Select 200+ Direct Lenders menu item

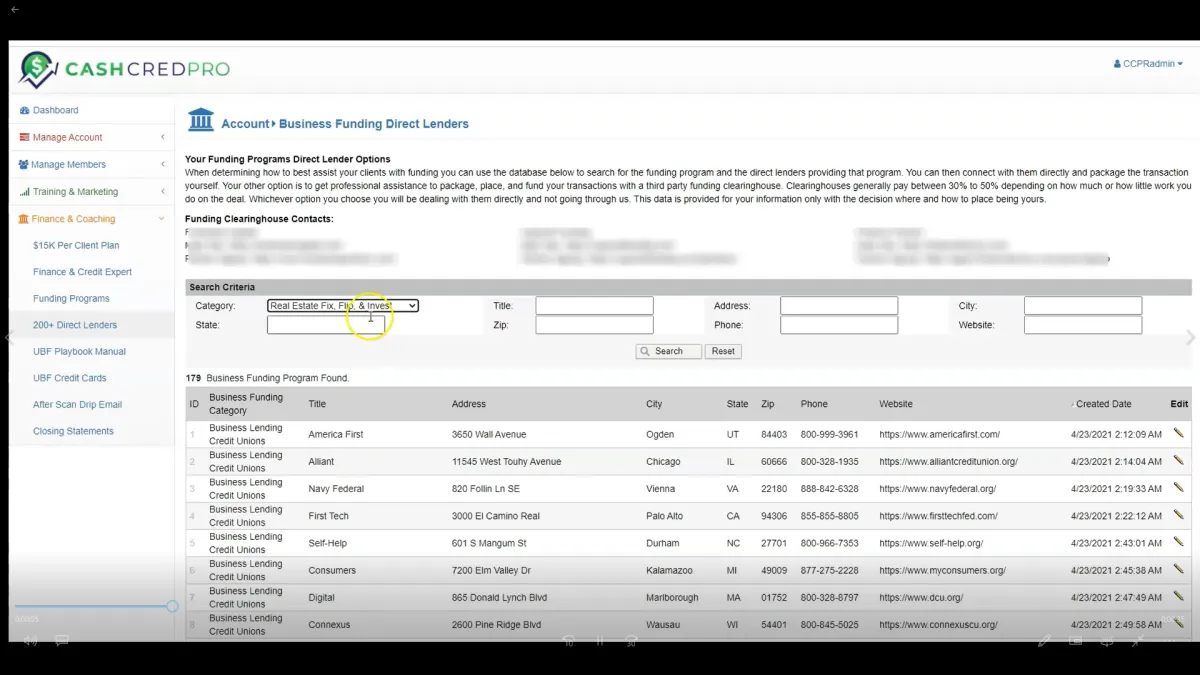coord(75,325)
